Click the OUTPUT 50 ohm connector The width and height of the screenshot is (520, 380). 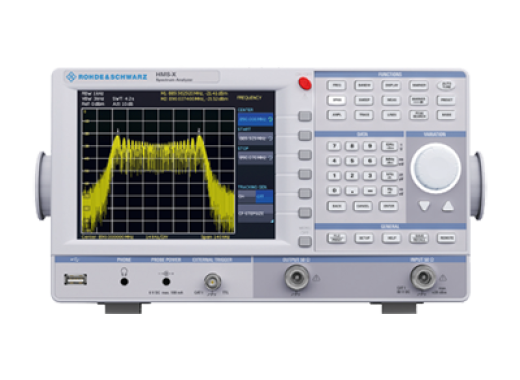(296, 277)
